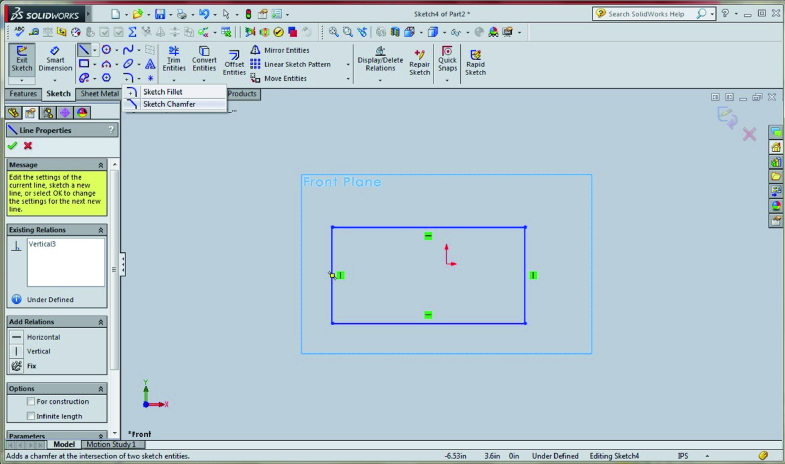Select Mirror Entities
This screenshot has height=464, width=785.
(x=280, y=50)
